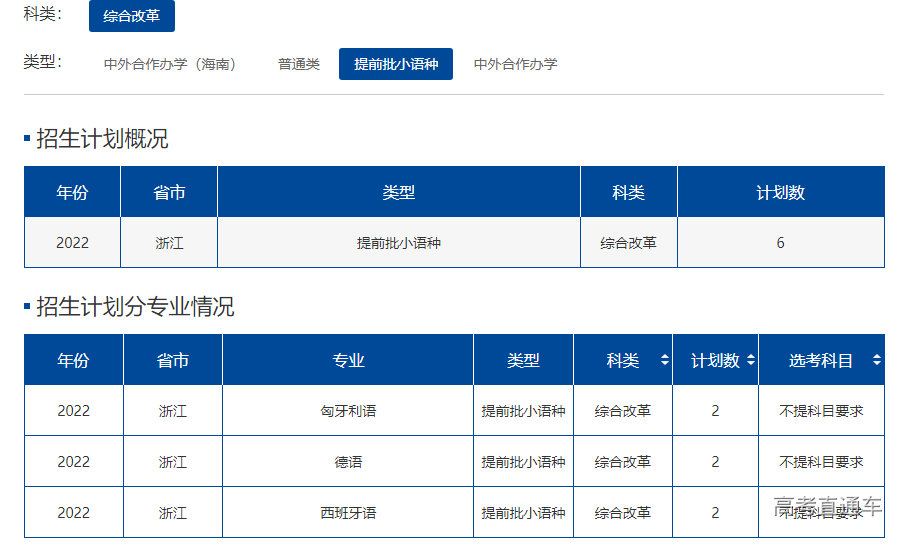Click the 西班牙语 major cell
This screenshot has height=546, width=911.
(x=348, y=513)
